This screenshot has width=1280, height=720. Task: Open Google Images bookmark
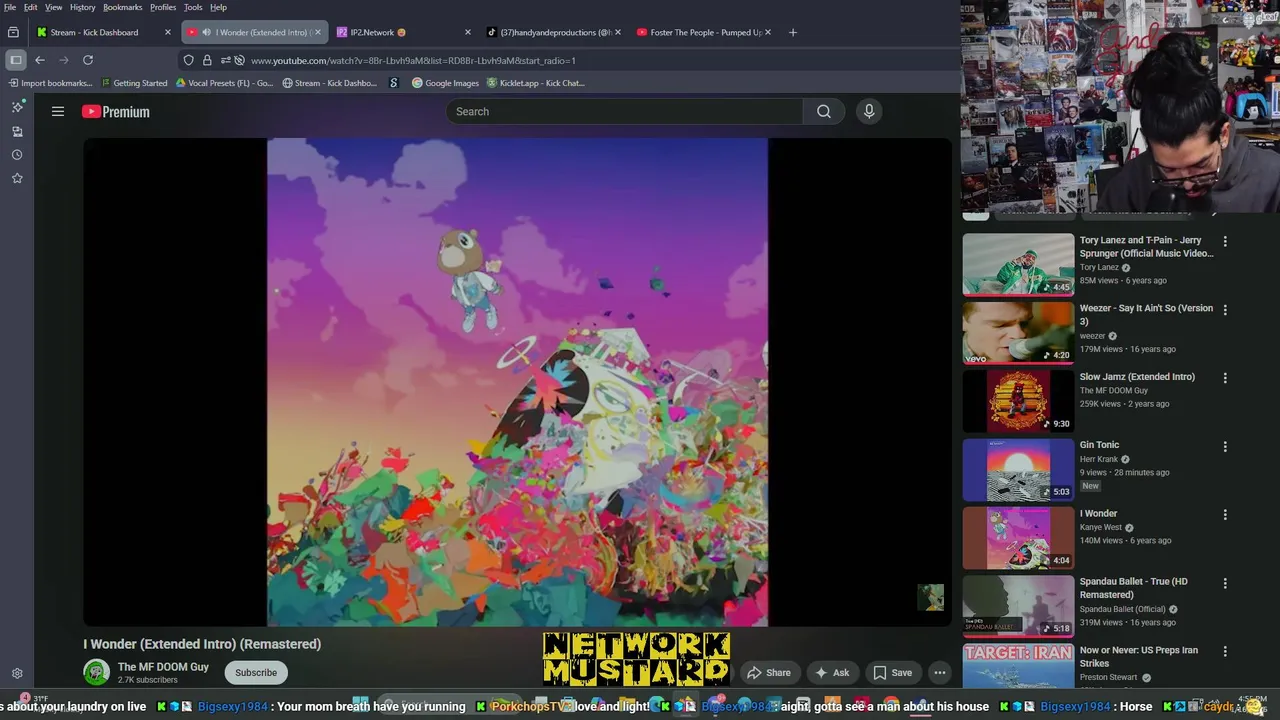[x=446, y=83]
